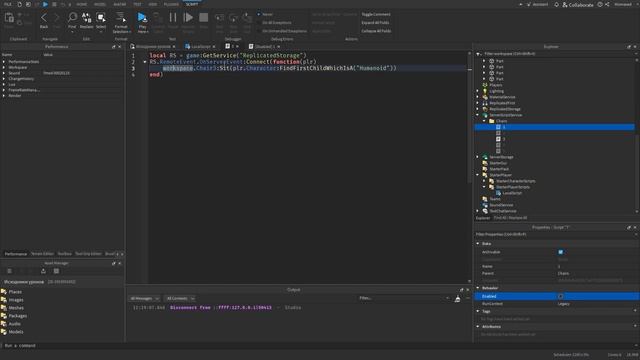Image resolution: width=640 pixels, height=360 pixels.
Task: Click the Back navigation arrow in ribbon
Action: (44, 18)
